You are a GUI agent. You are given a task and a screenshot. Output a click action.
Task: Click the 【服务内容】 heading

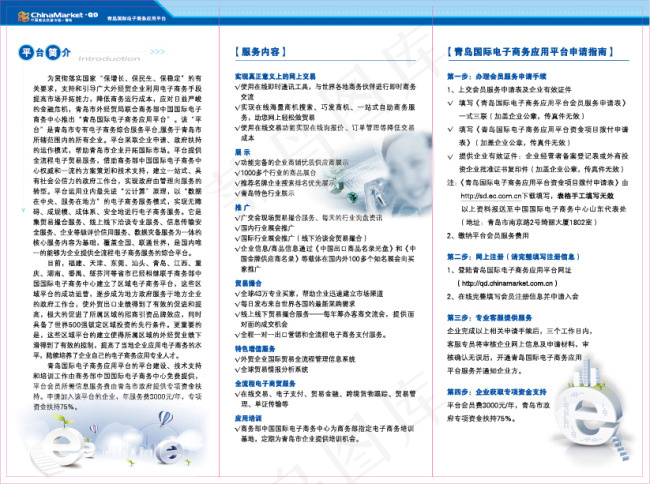[260, 52]
